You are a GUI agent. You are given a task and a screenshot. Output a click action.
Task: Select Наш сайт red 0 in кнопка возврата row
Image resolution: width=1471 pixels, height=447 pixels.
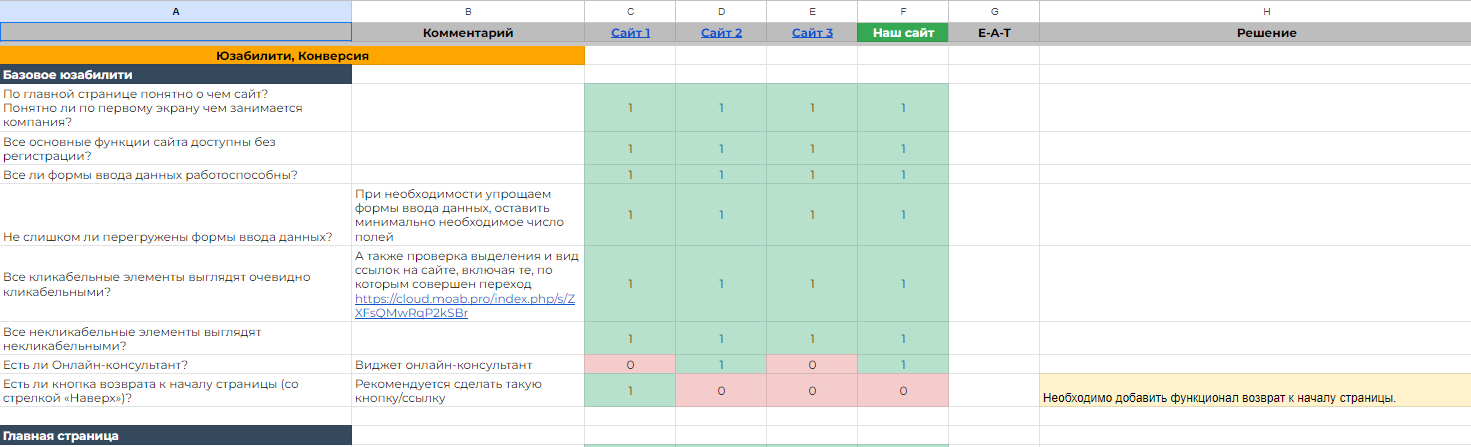[x=903, y=391]
